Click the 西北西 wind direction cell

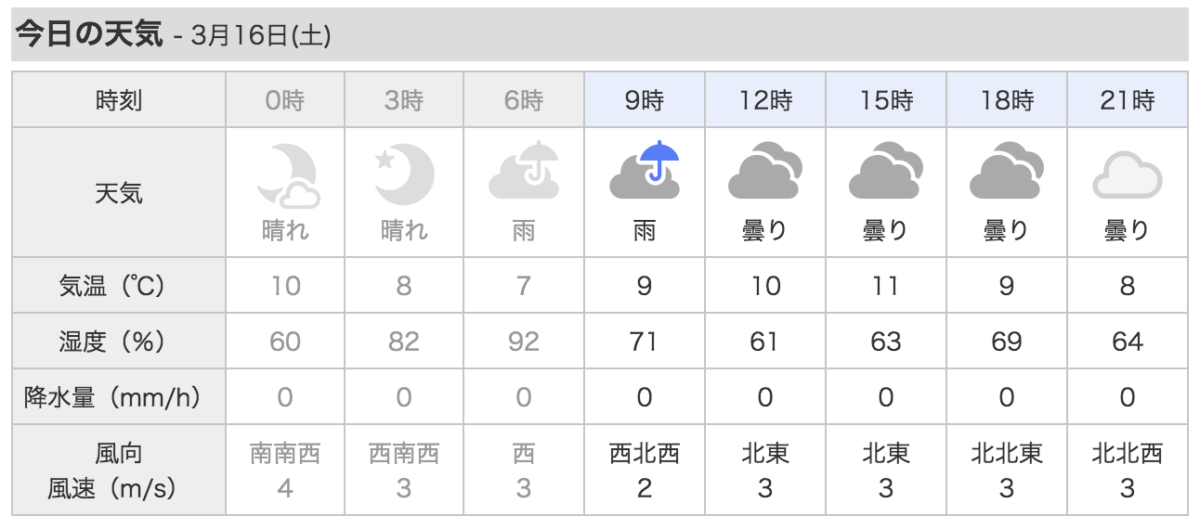pos(645,454)
